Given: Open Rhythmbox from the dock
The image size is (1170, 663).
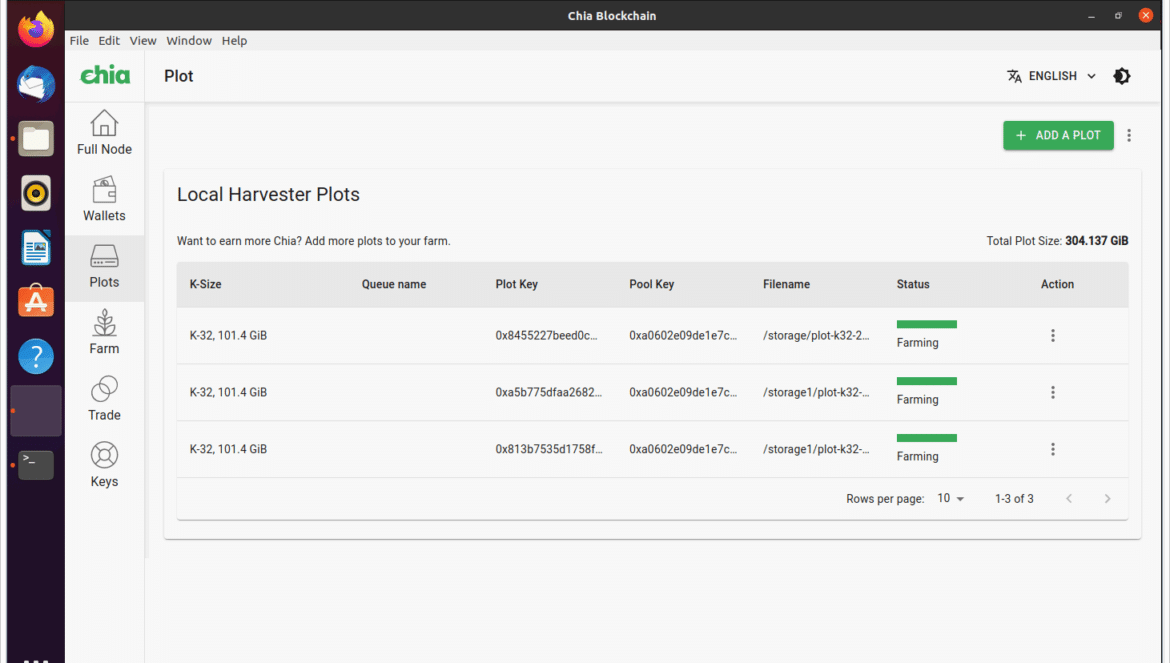Looking at the screenshot, I should 36,193.
